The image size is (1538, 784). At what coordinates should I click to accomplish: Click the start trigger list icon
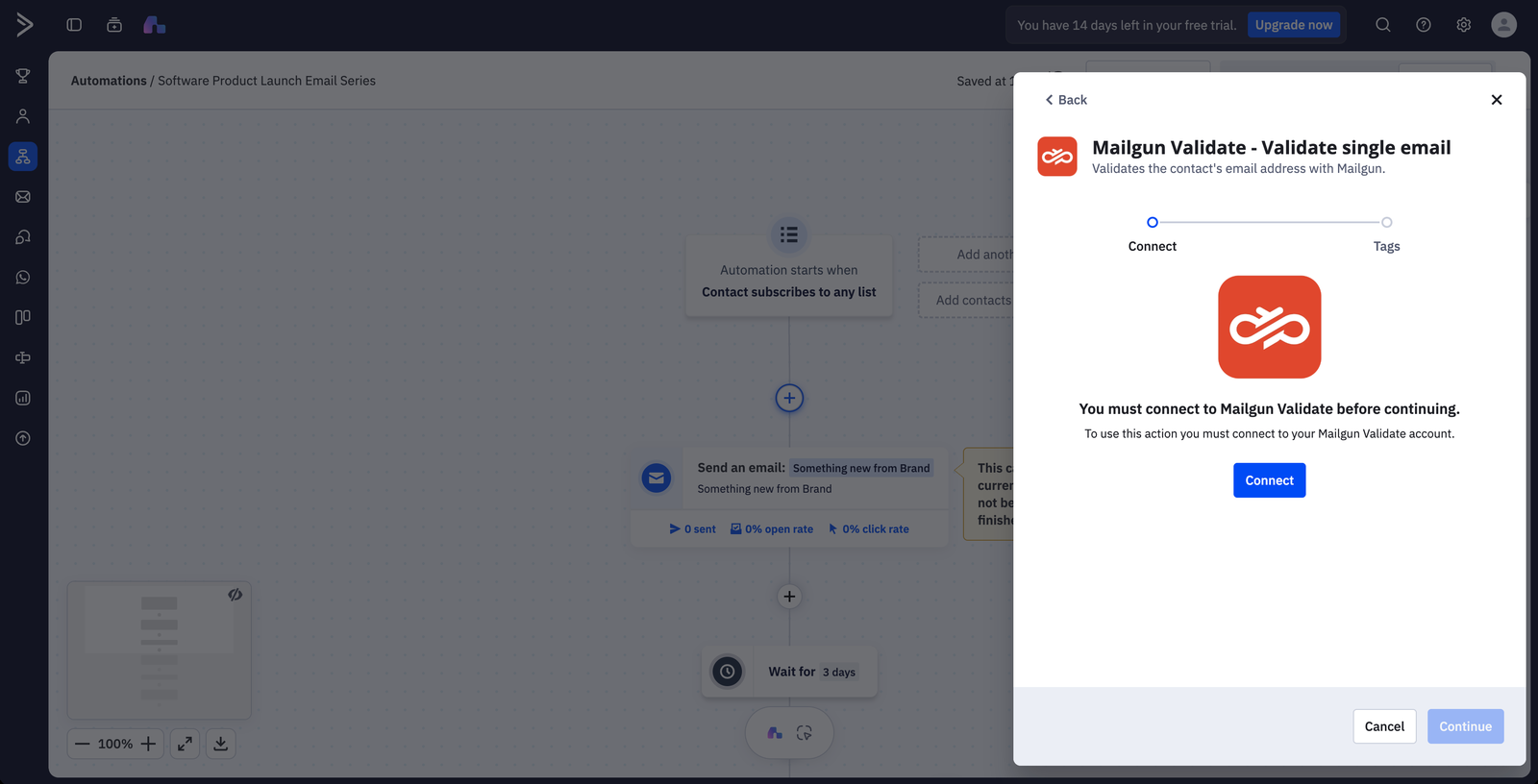(x=789, y=234)
